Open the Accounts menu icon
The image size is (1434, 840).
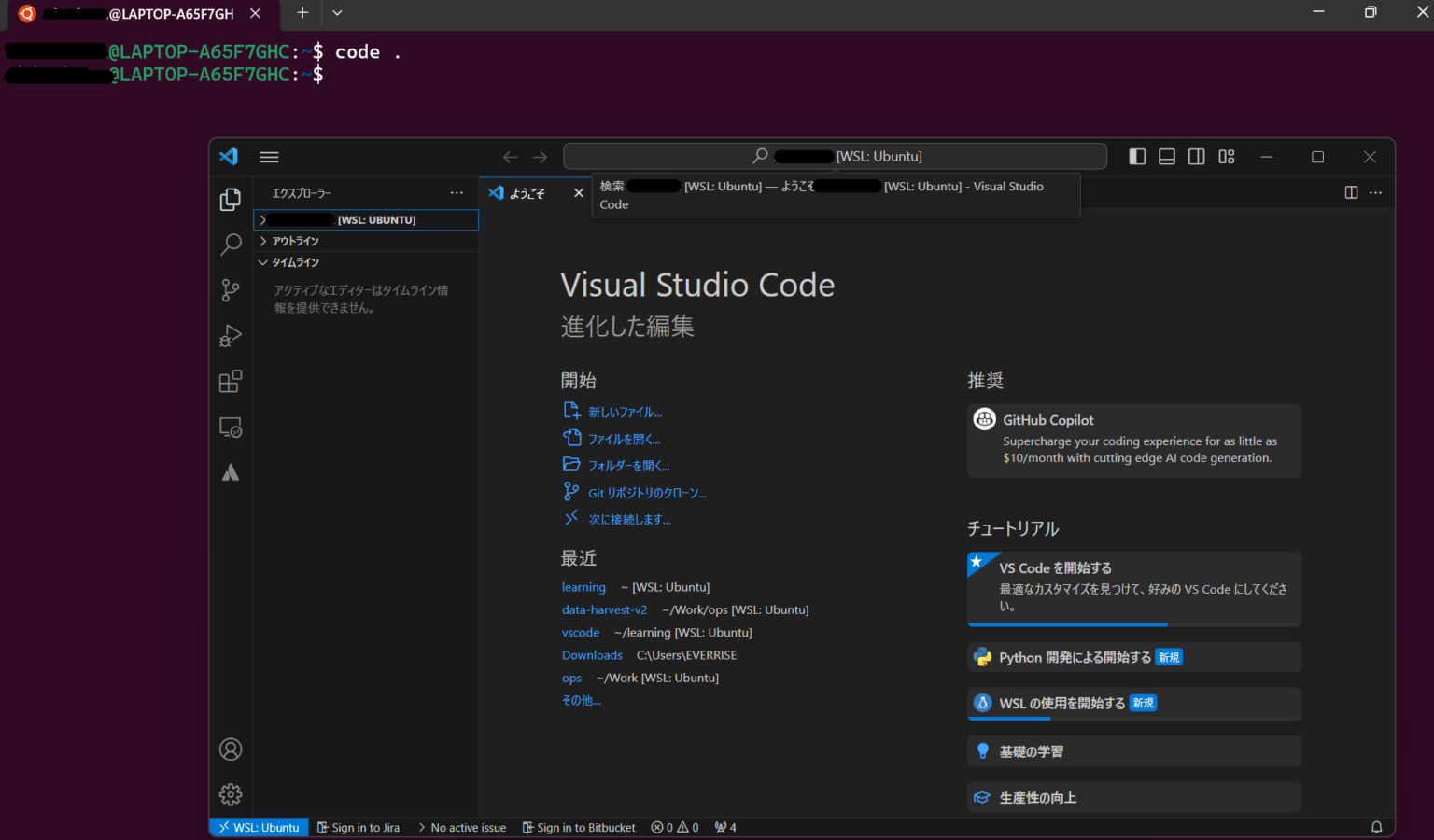tap(231, 749)
